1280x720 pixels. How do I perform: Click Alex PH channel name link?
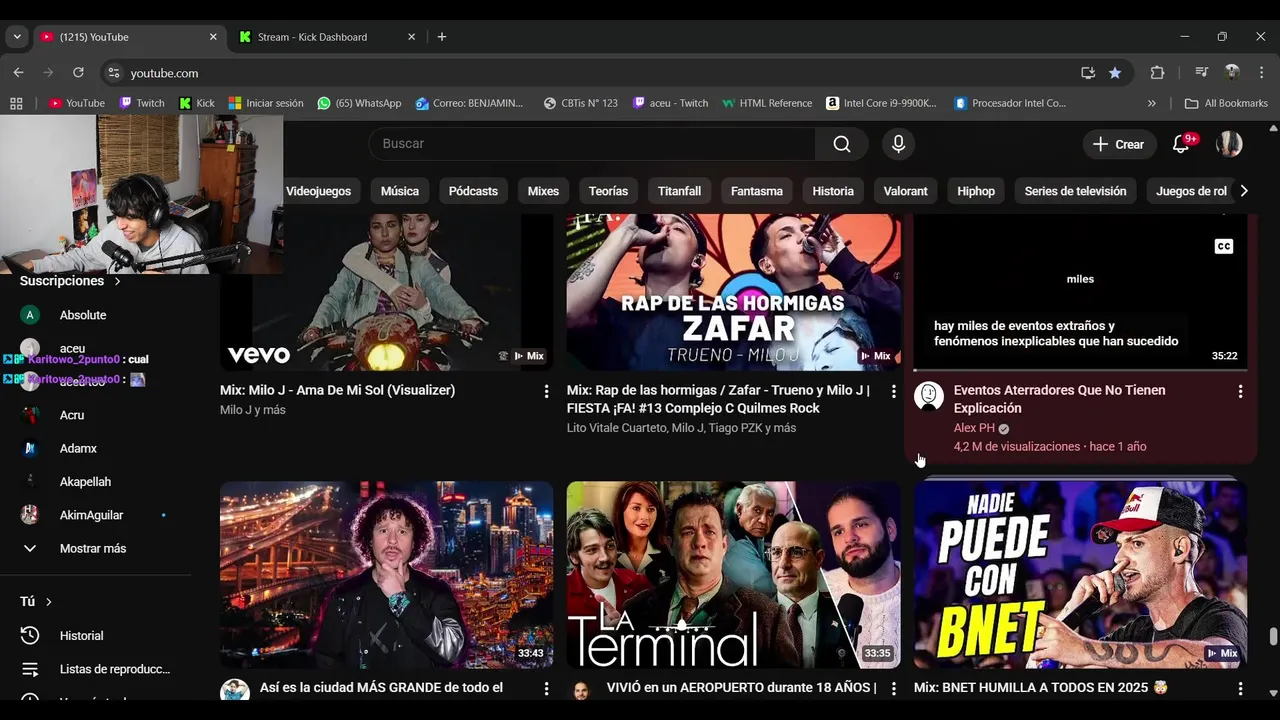[974, 428]
